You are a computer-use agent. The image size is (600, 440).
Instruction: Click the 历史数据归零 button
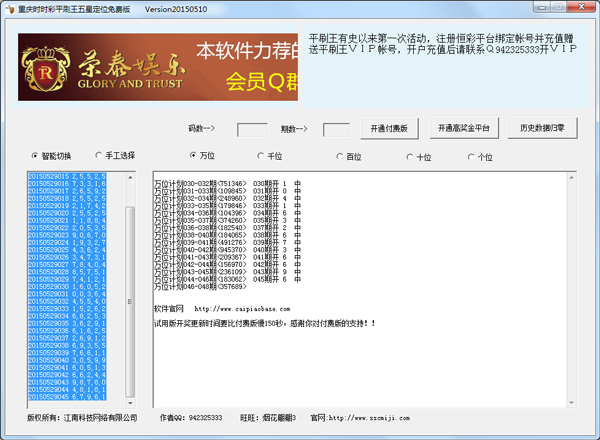[542, 128]
